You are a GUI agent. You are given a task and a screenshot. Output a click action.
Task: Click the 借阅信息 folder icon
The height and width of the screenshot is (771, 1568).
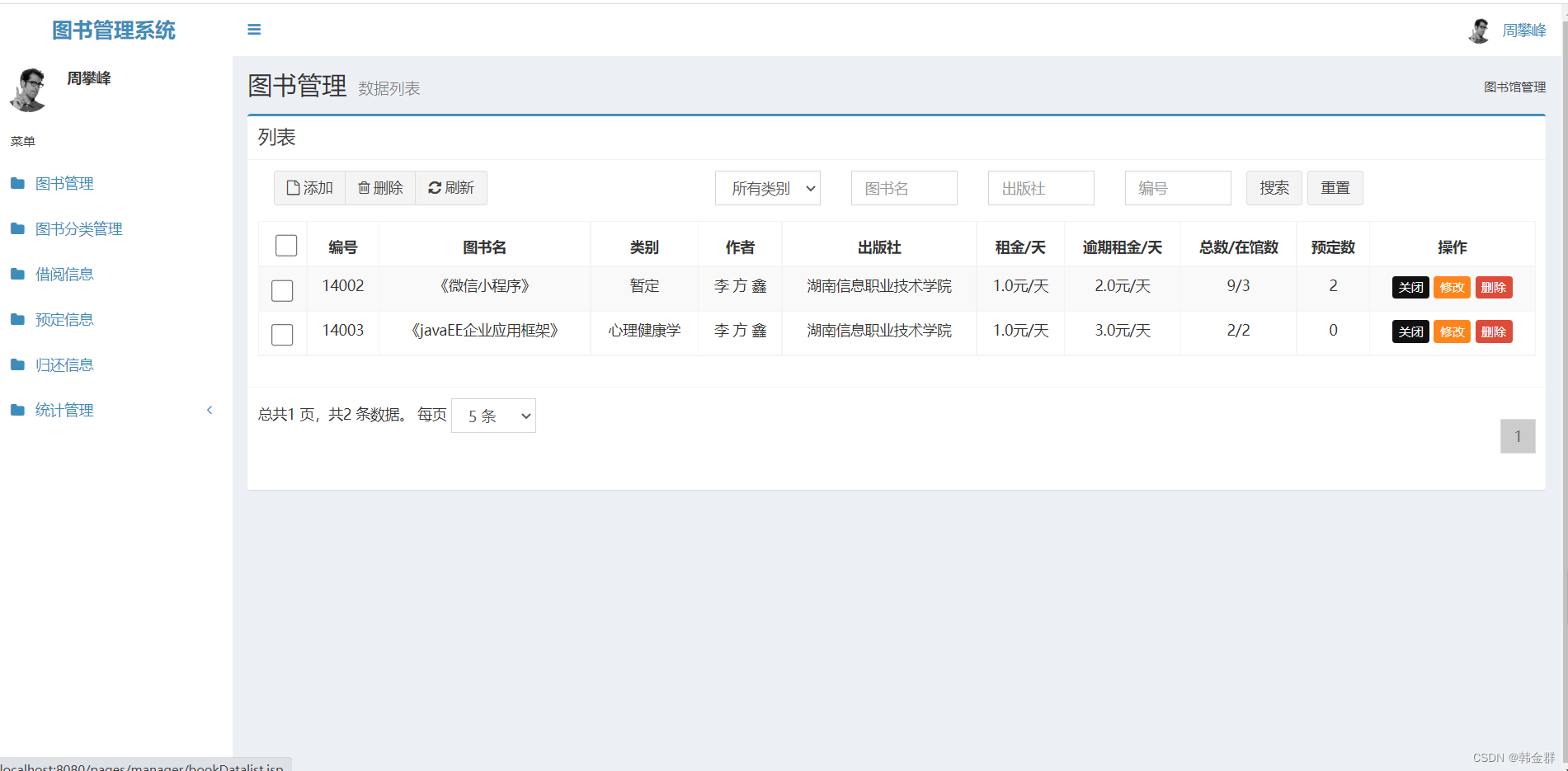[x=17, y=274]
